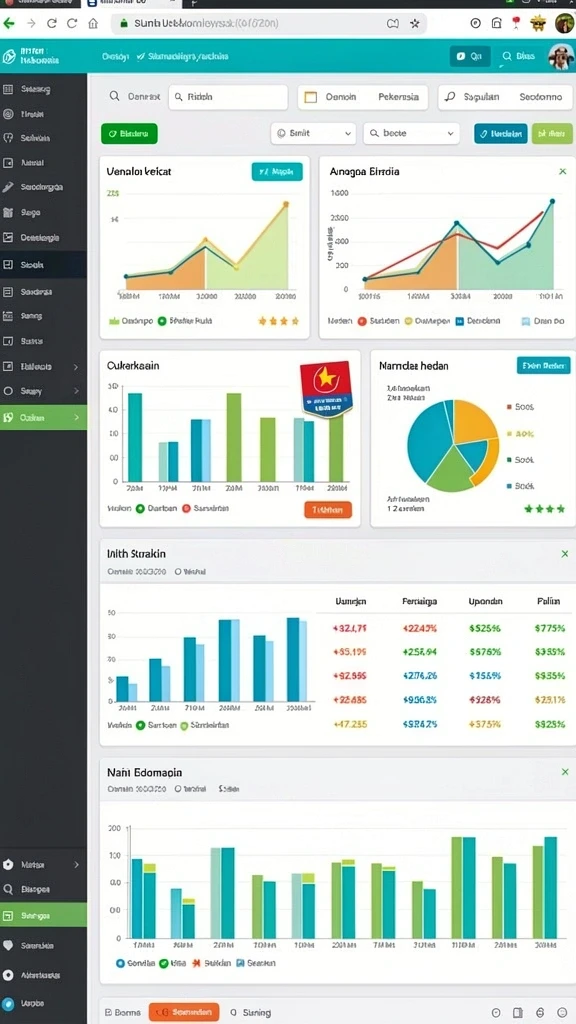Select the highlighted Sinck sidebar item
576x1024 pixels.
tap(43, 265)
